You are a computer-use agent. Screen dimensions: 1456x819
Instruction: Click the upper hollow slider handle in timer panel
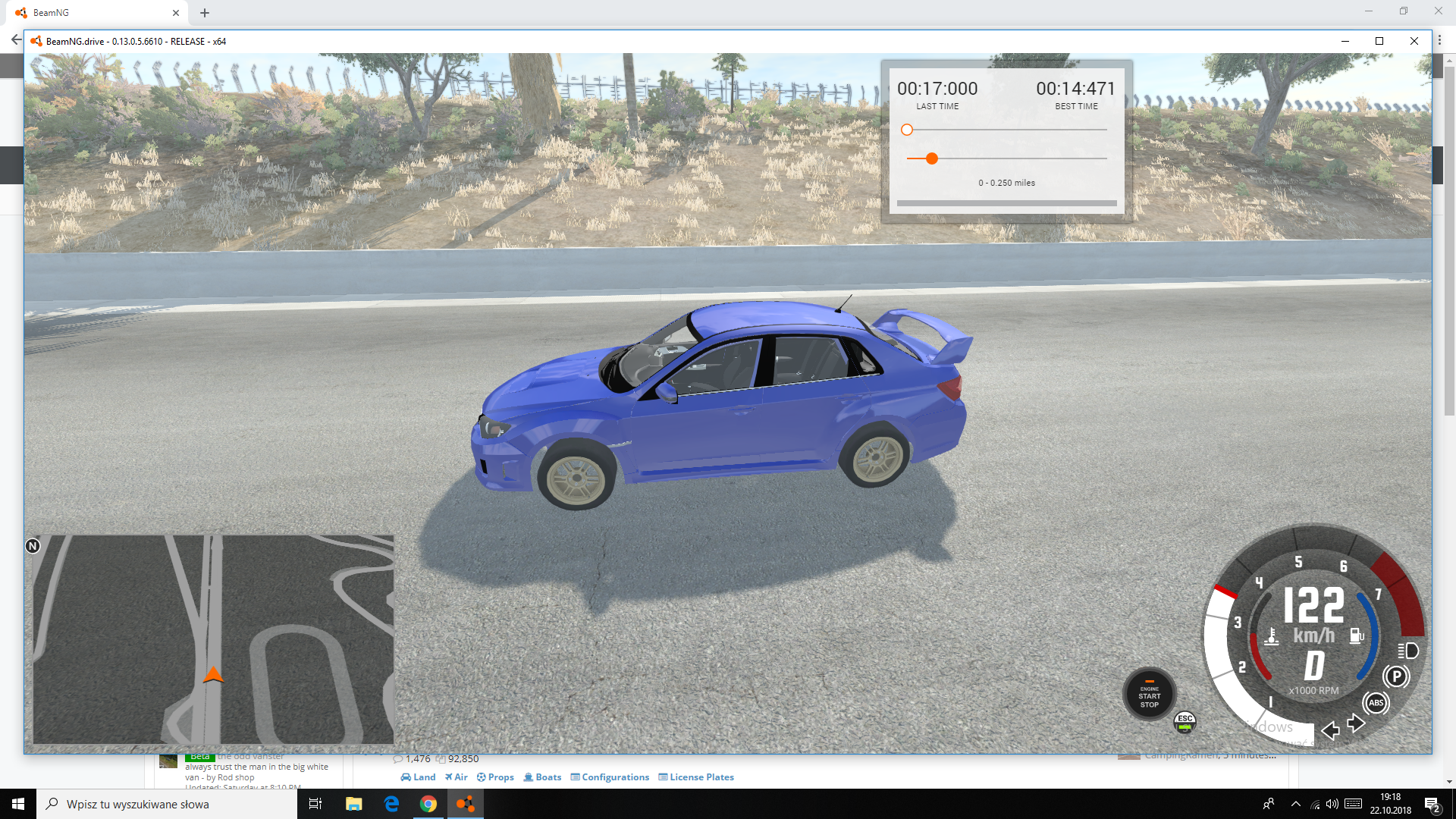[906, 130]
